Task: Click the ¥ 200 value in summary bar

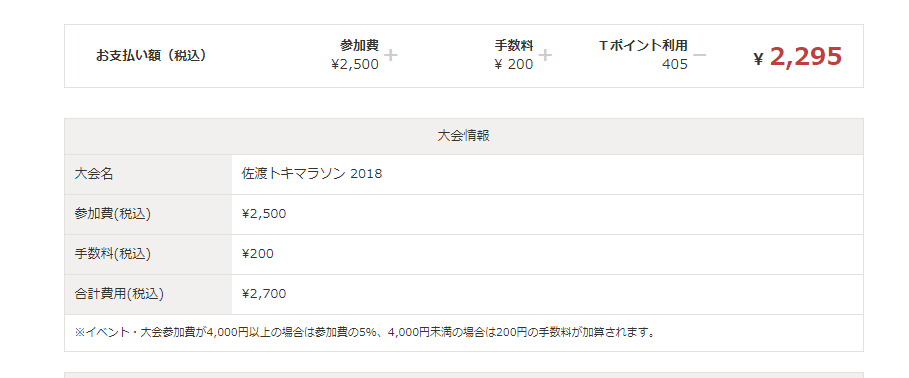Action: coord(514,64)
